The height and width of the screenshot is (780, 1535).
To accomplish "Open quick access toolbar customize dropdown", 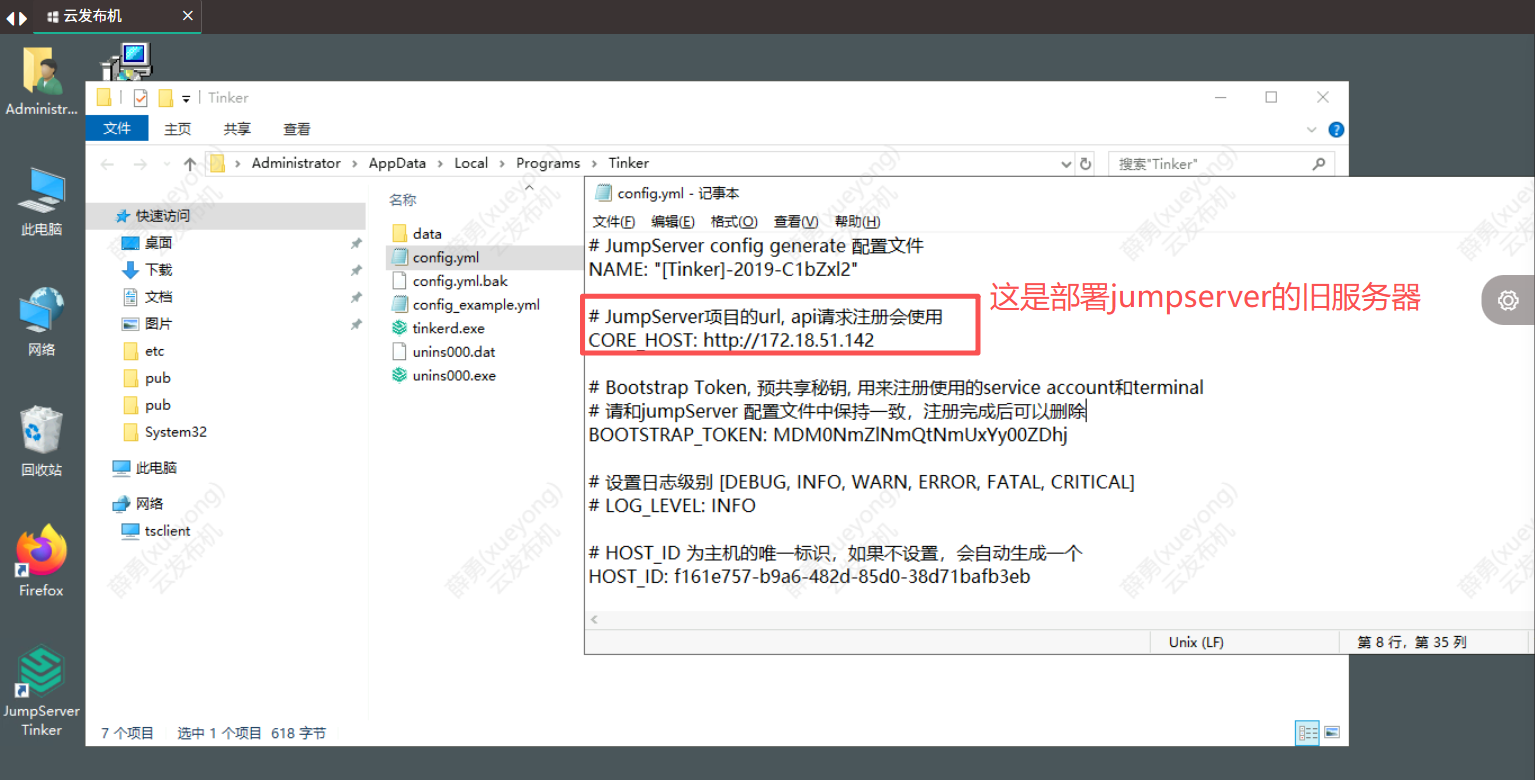I will click(186, 98).
